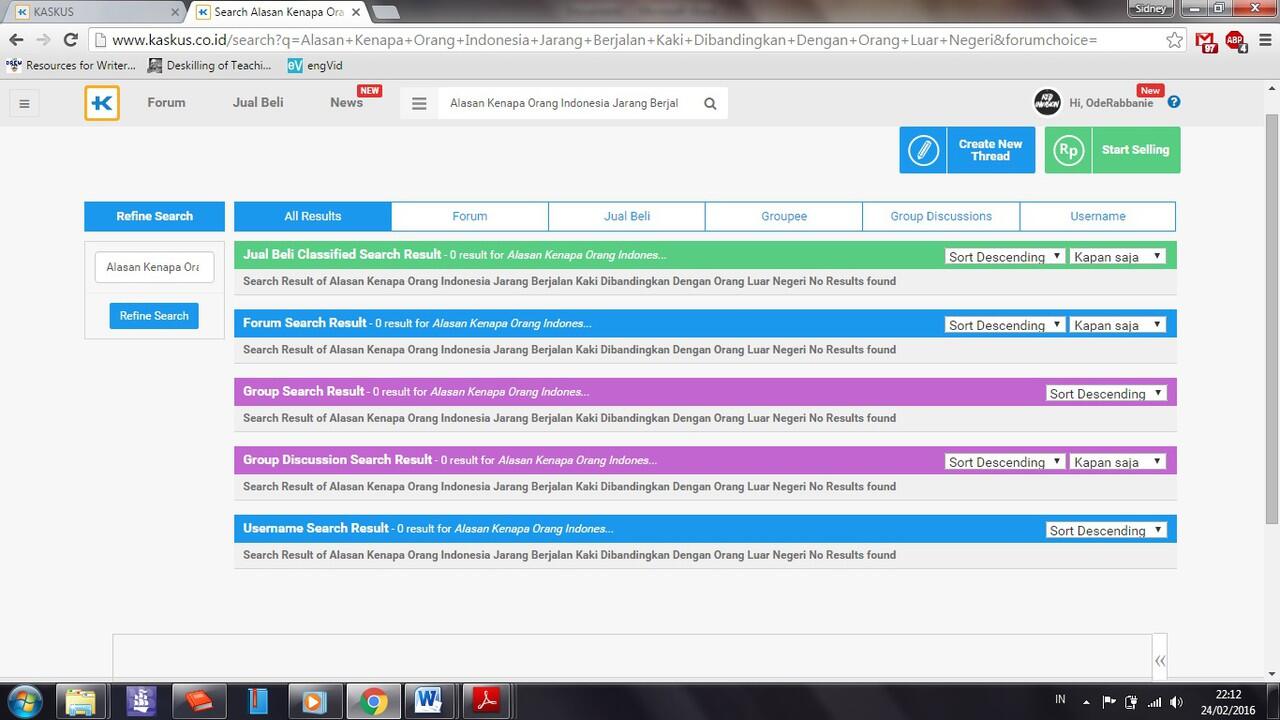Click the volume speaker tray icon

coord(1176,702)
